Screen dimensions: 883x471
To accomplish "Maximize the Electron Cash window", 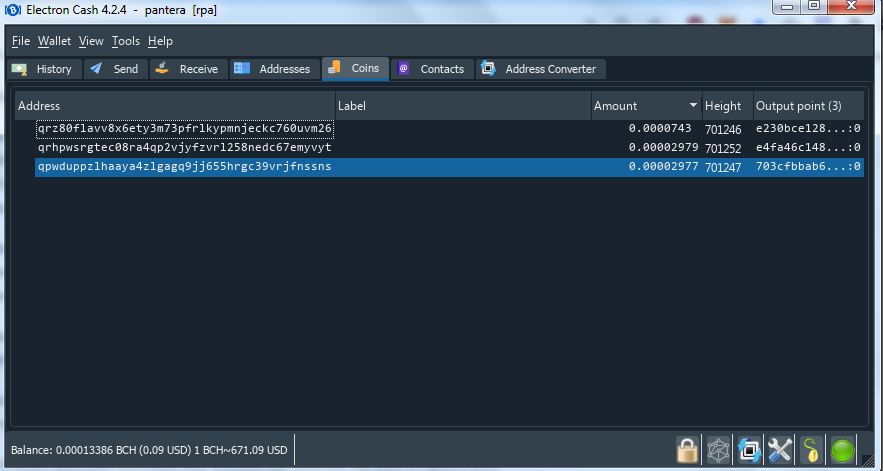I will coord(814,6).
